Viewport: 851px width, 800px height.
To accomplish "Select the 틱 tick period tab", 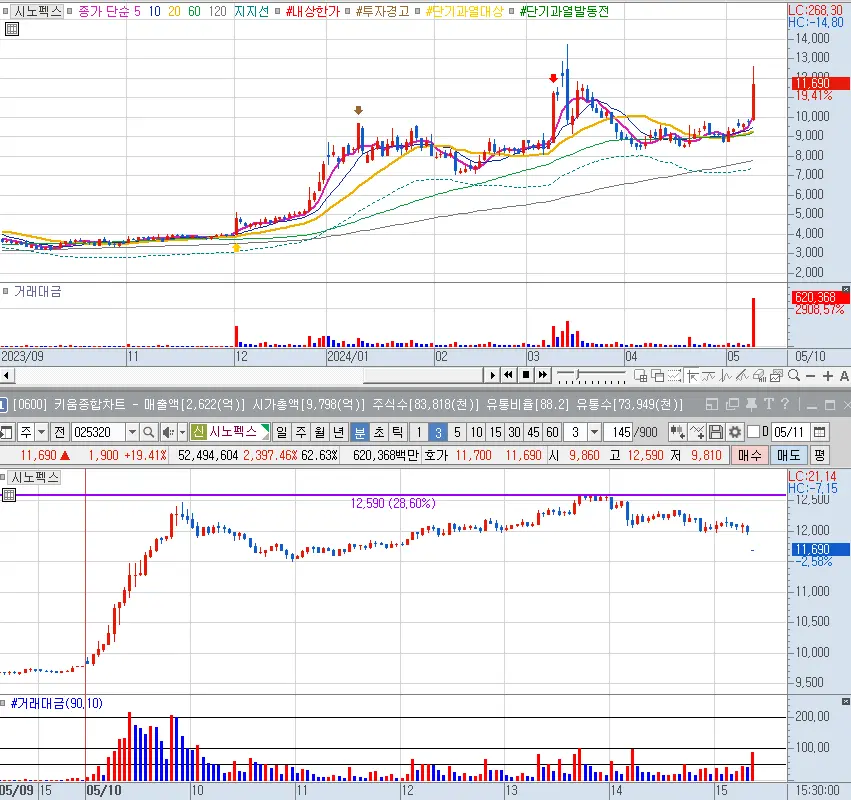I will coord(398,433).
